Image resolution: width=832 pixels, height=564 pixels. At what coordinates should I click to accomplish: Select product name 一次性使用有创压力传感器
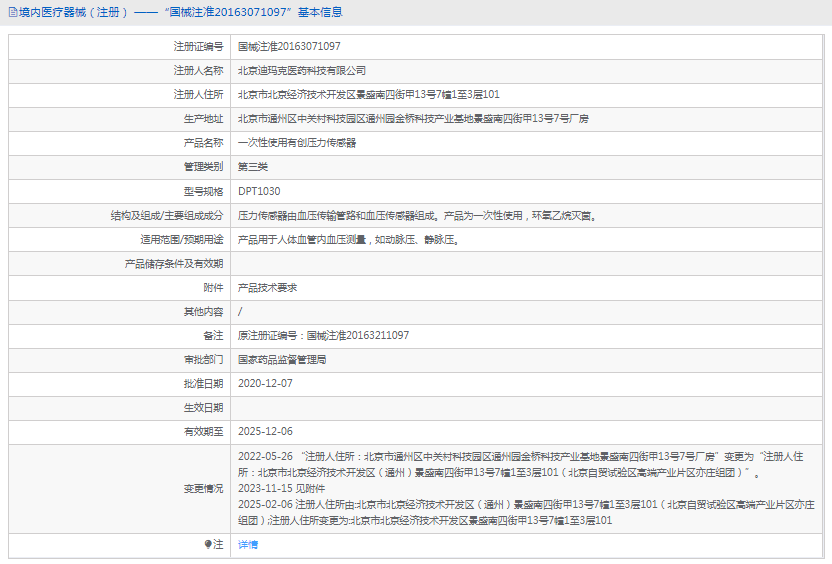tap(297, 143)
